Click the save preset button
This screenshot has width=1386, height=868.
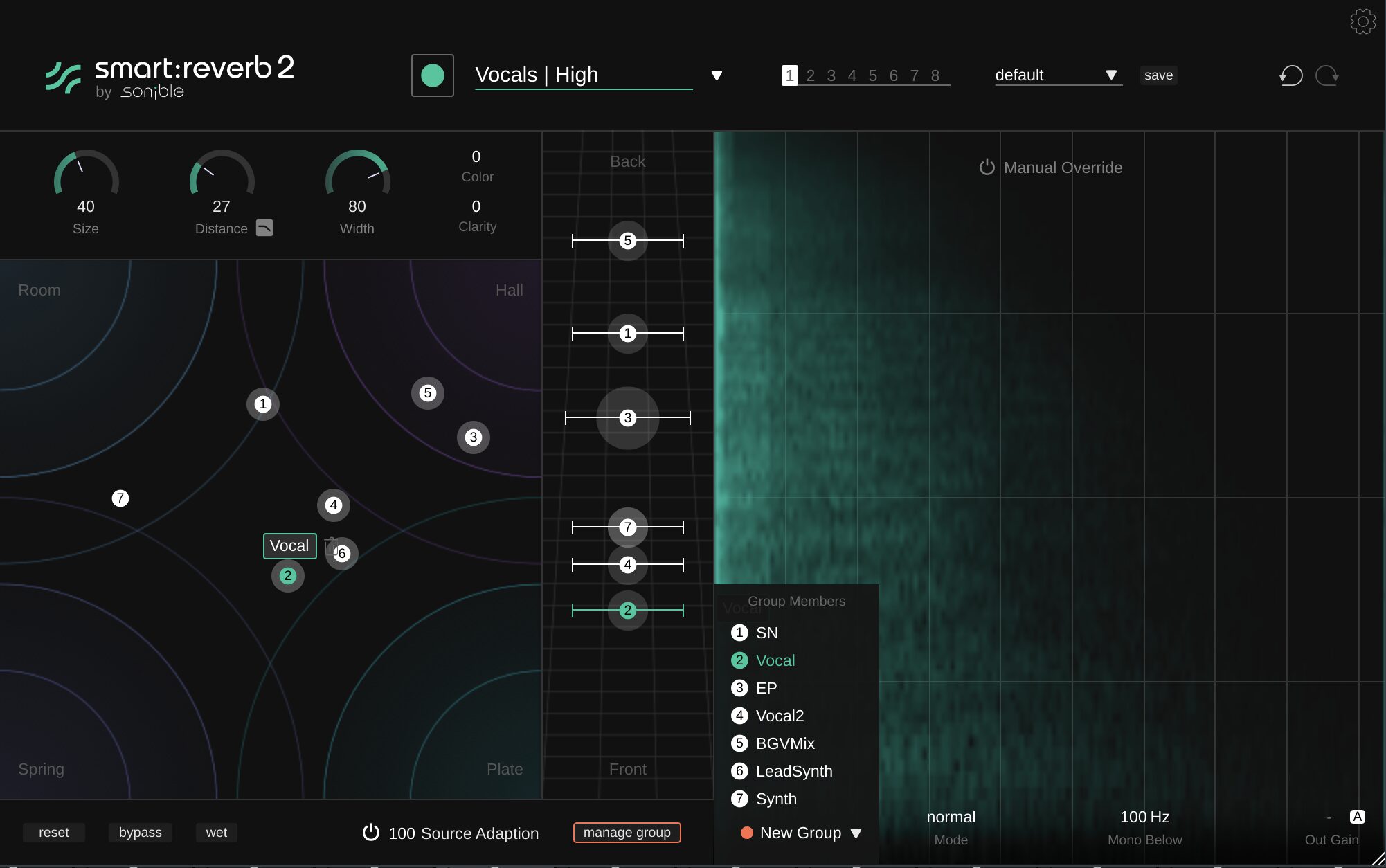1158,75
